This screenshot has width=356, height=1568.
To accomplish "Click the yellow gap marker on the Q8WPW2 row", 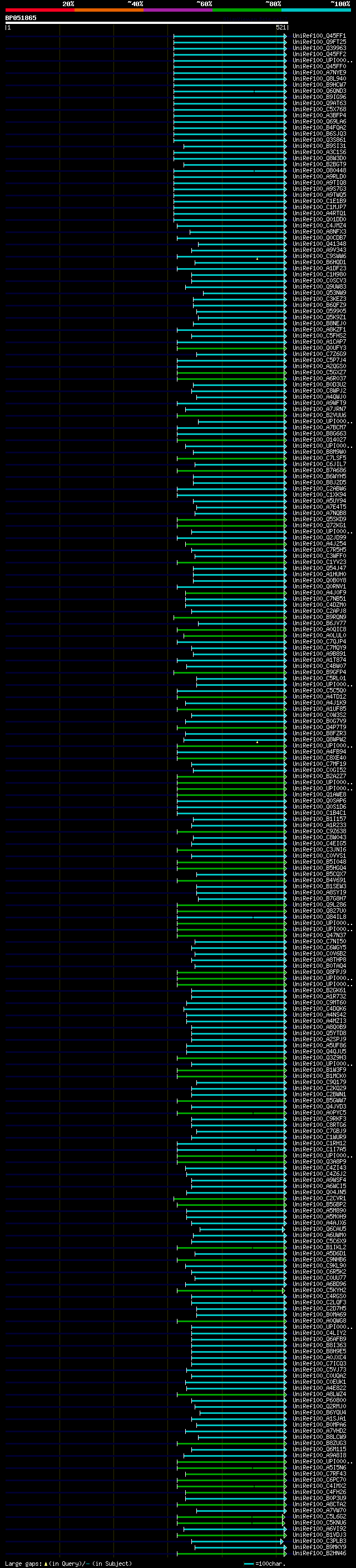I will pyautogui.click(x=257, y=742).
